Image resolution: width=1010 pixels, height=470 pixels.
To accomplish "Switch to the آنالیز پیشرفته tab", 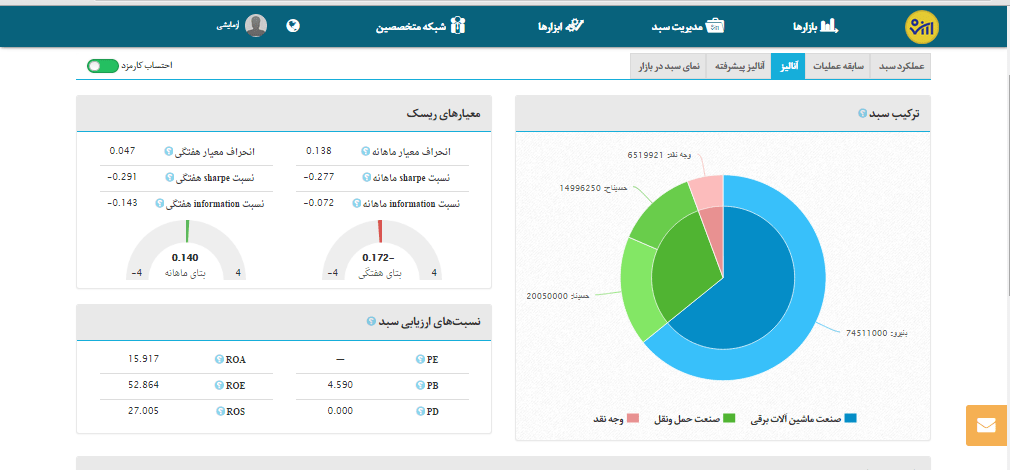I will coord(739,66).
